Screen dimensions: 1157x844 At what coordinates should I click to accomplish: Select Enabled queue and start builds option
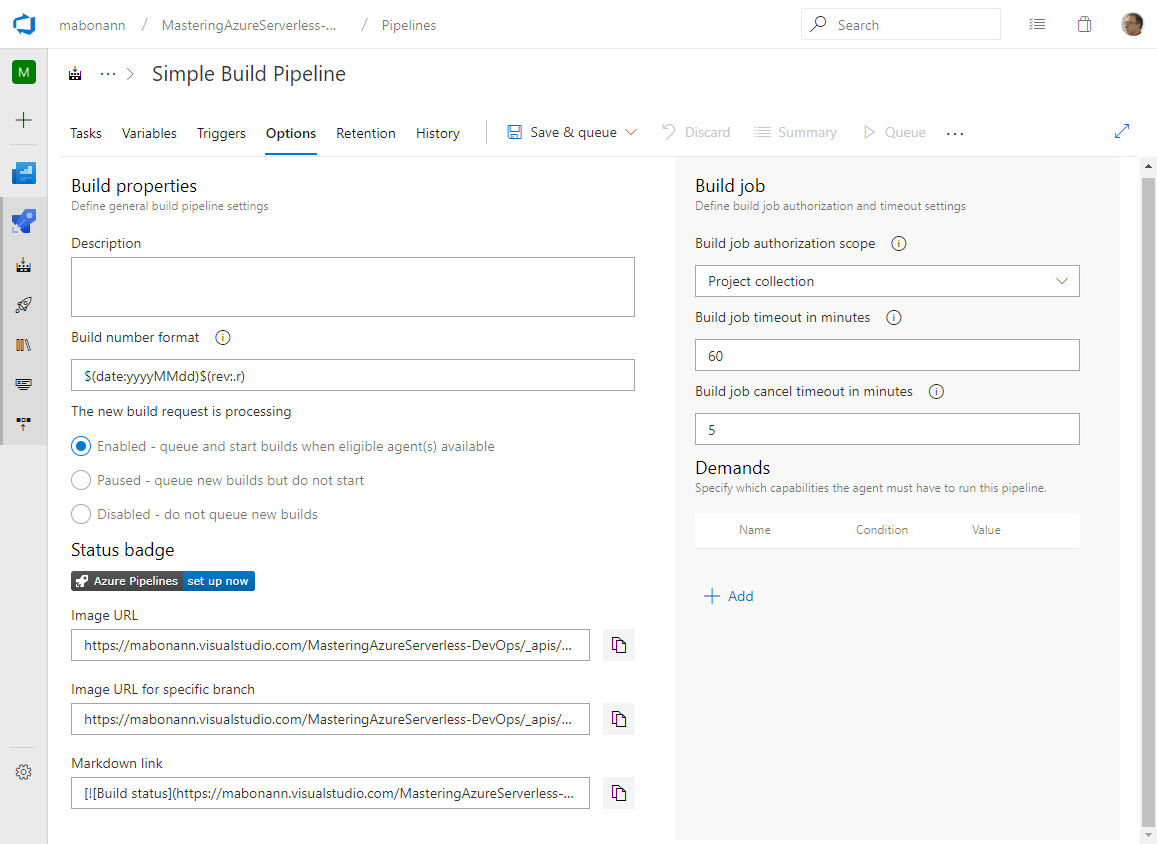coord(81,446)
